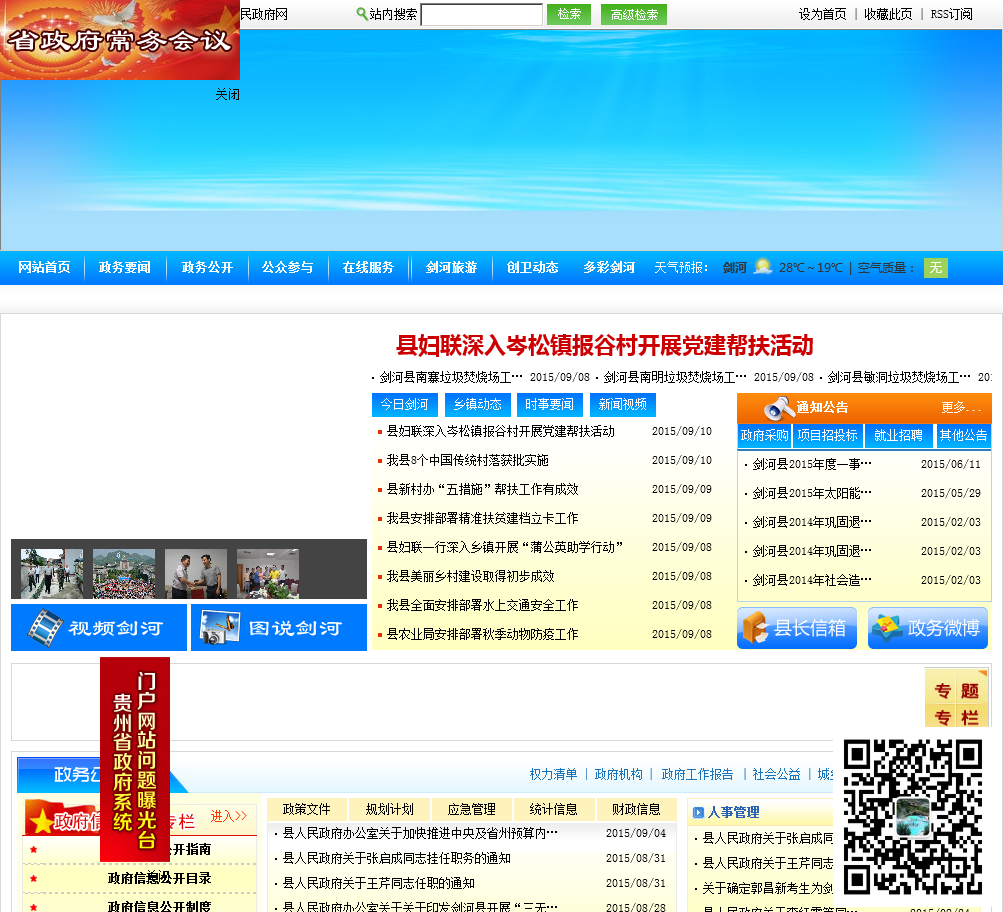Viewport: 1003px width, 912px height.
Task: Open news 我县8个中国传统村落获批实施
Action: pyautogui.click(x=468, y=460)
